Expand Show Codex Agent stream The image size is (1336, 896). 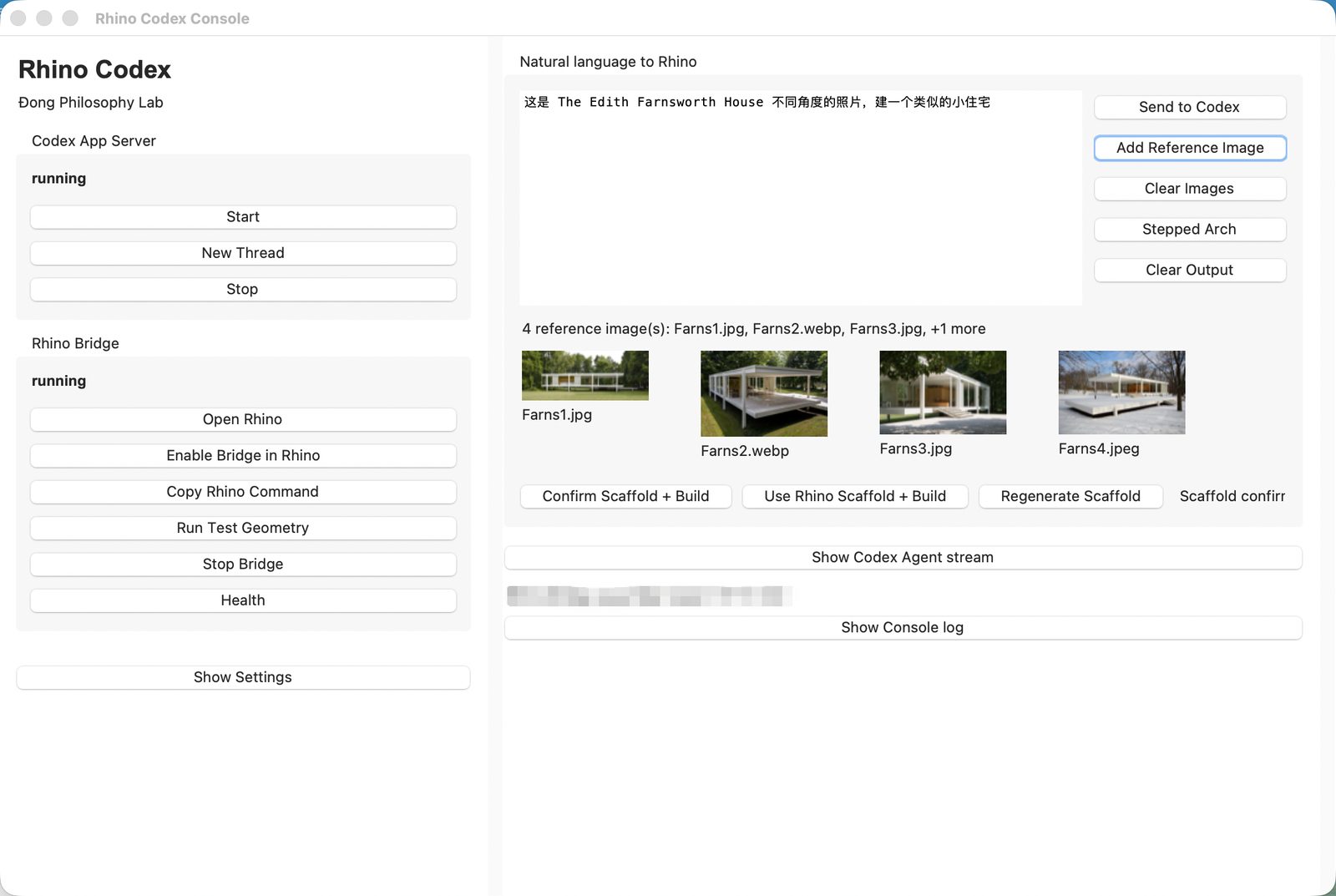click(x=903, y=557)
